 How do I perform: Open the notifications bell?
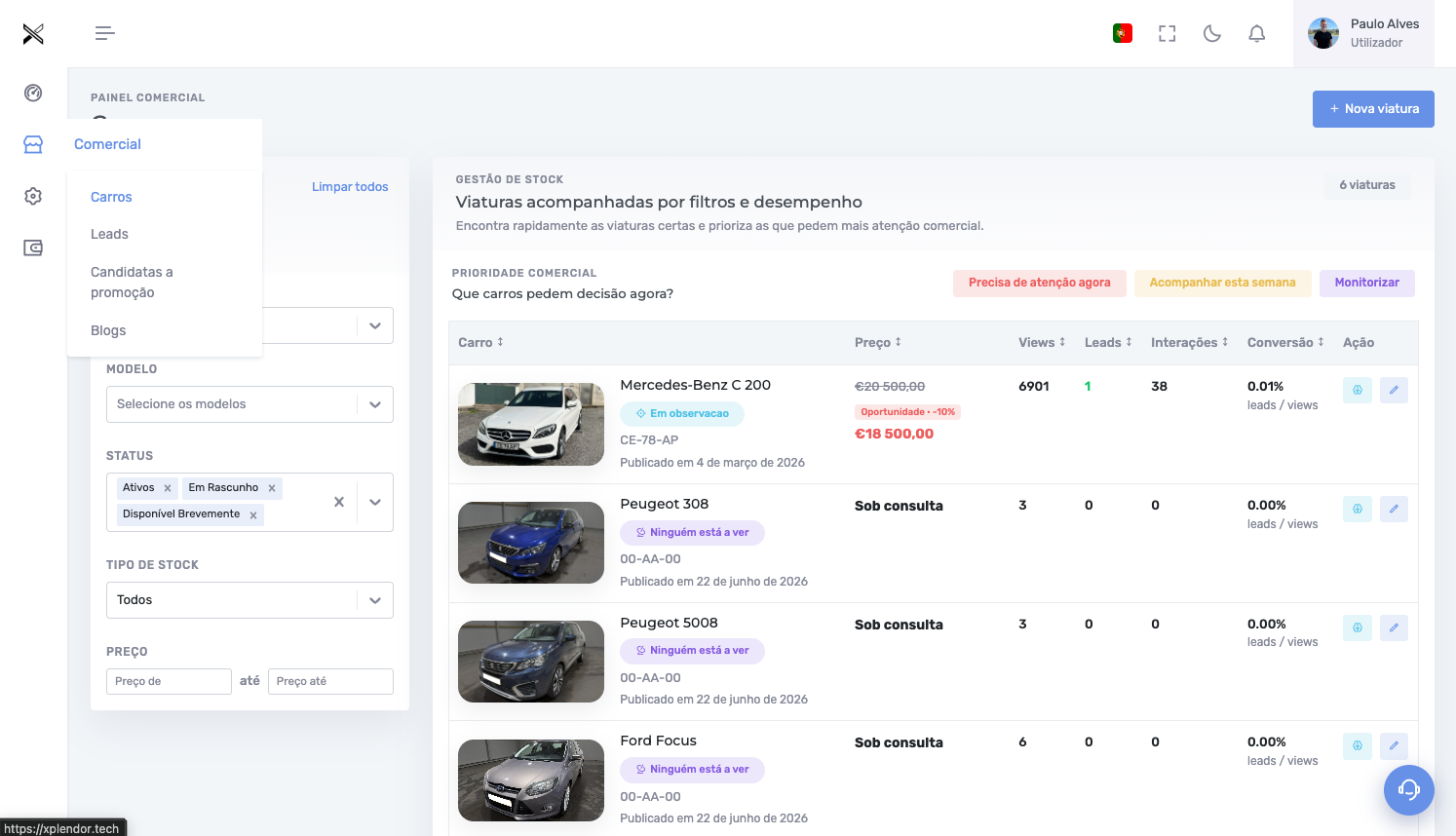1257,33
